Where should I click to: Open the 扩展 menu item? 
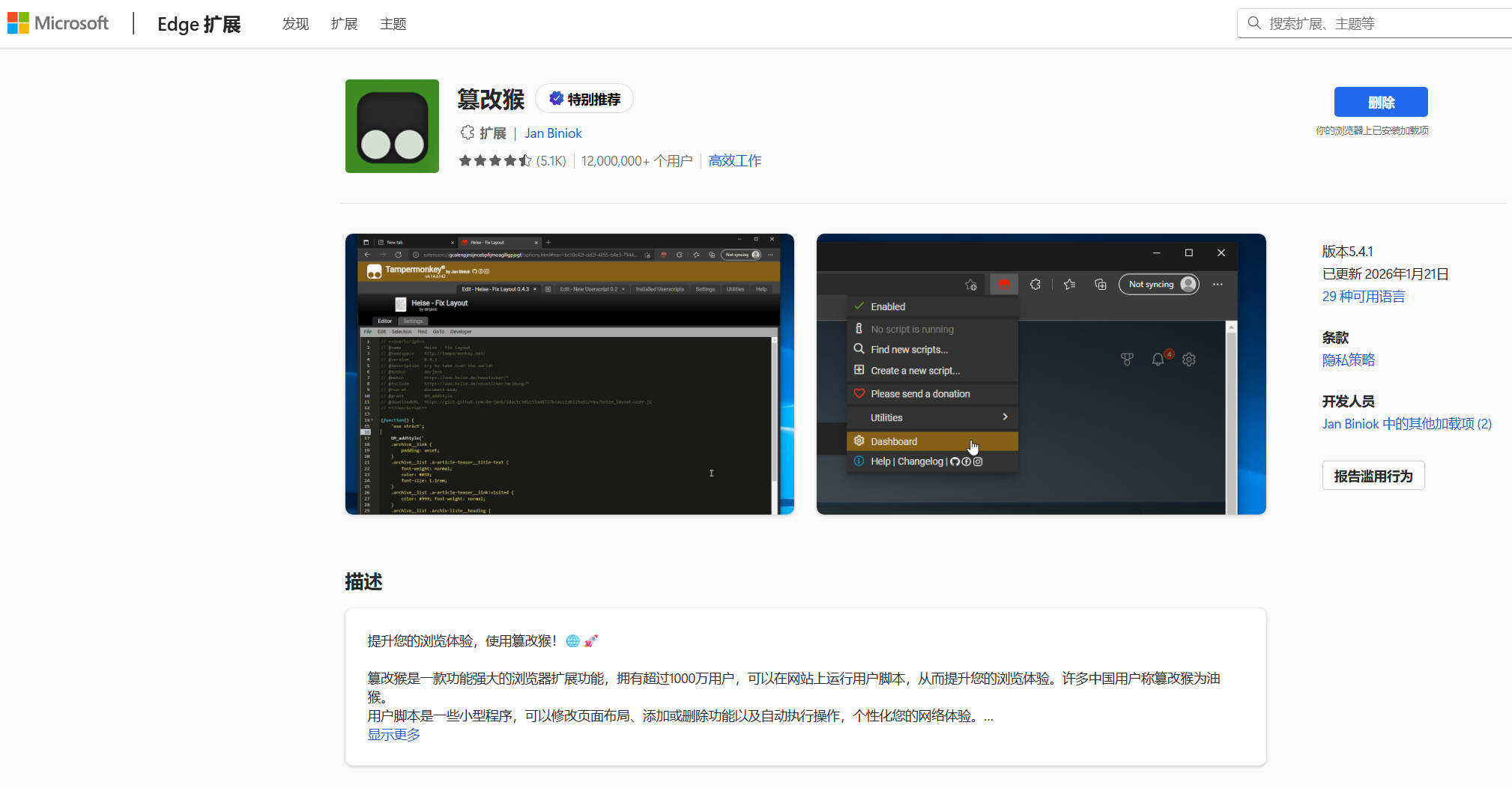click(344, 24)
